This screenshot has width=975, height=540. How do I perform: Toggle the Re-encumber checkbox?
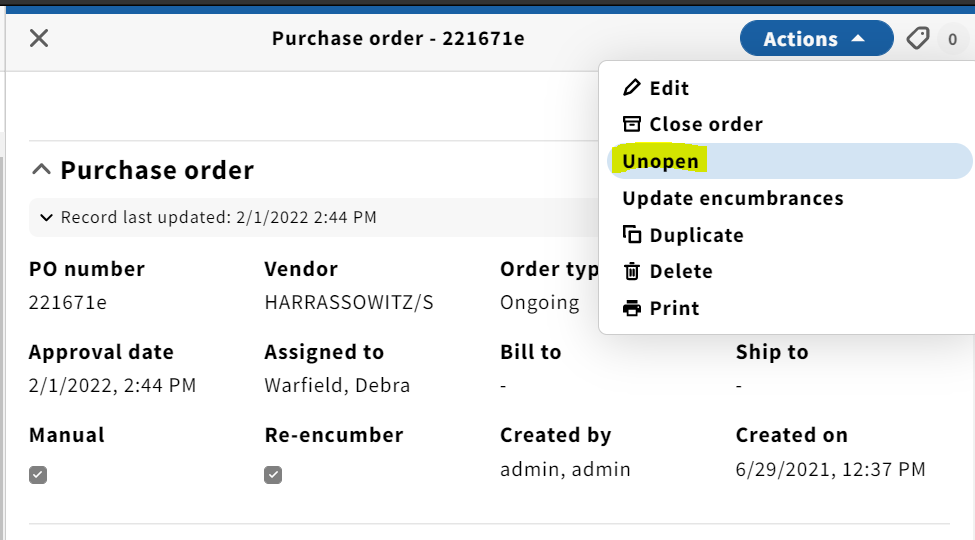[273, 475]
